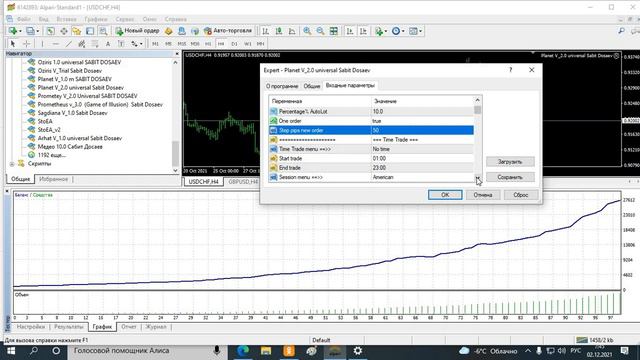Enable chart shift from right border
640x360 pixels.
coord(363,31)
